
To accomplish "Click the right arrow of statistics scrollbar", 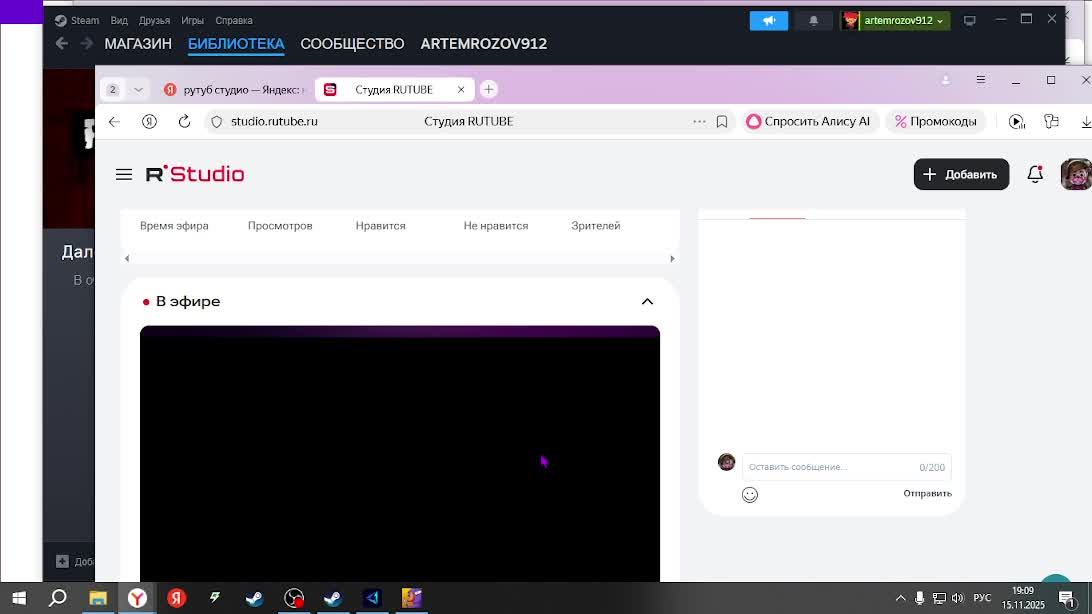I will tap(672, 258).
